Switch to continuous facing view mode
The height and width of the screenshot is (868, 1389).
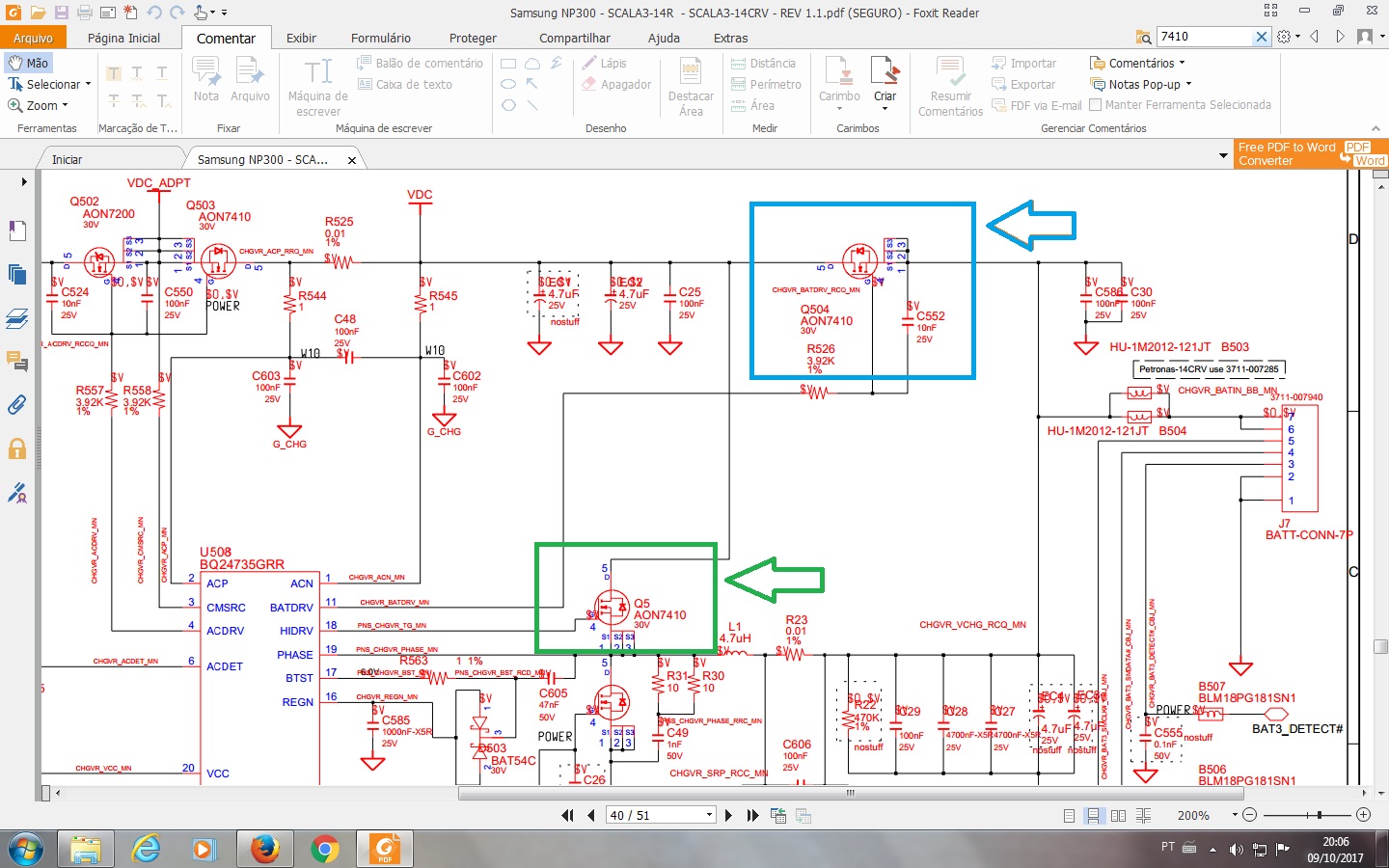(x=1143, y=815)
